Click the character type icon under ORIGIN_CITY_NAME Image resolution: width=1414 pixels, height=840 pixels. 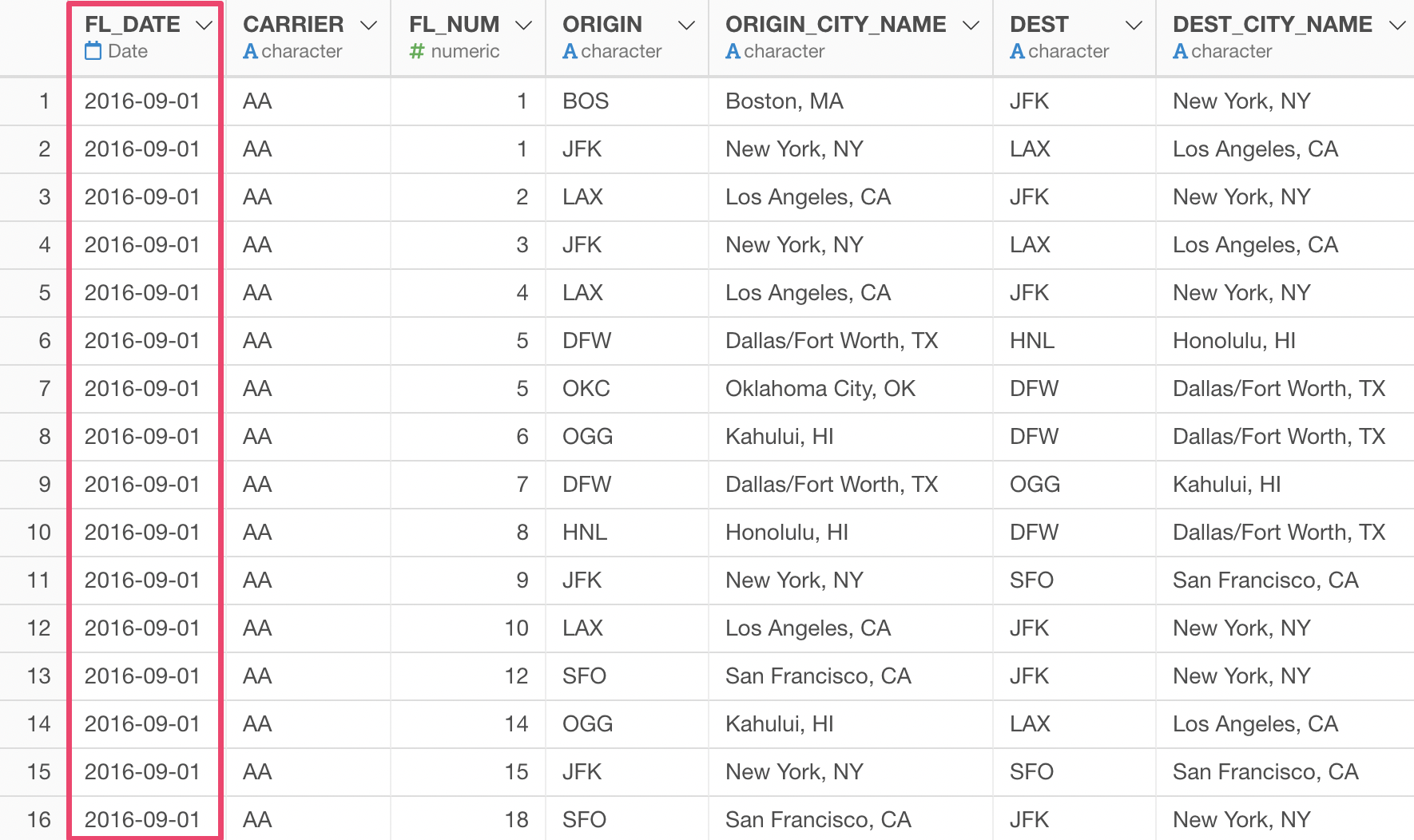coord(733,51)
